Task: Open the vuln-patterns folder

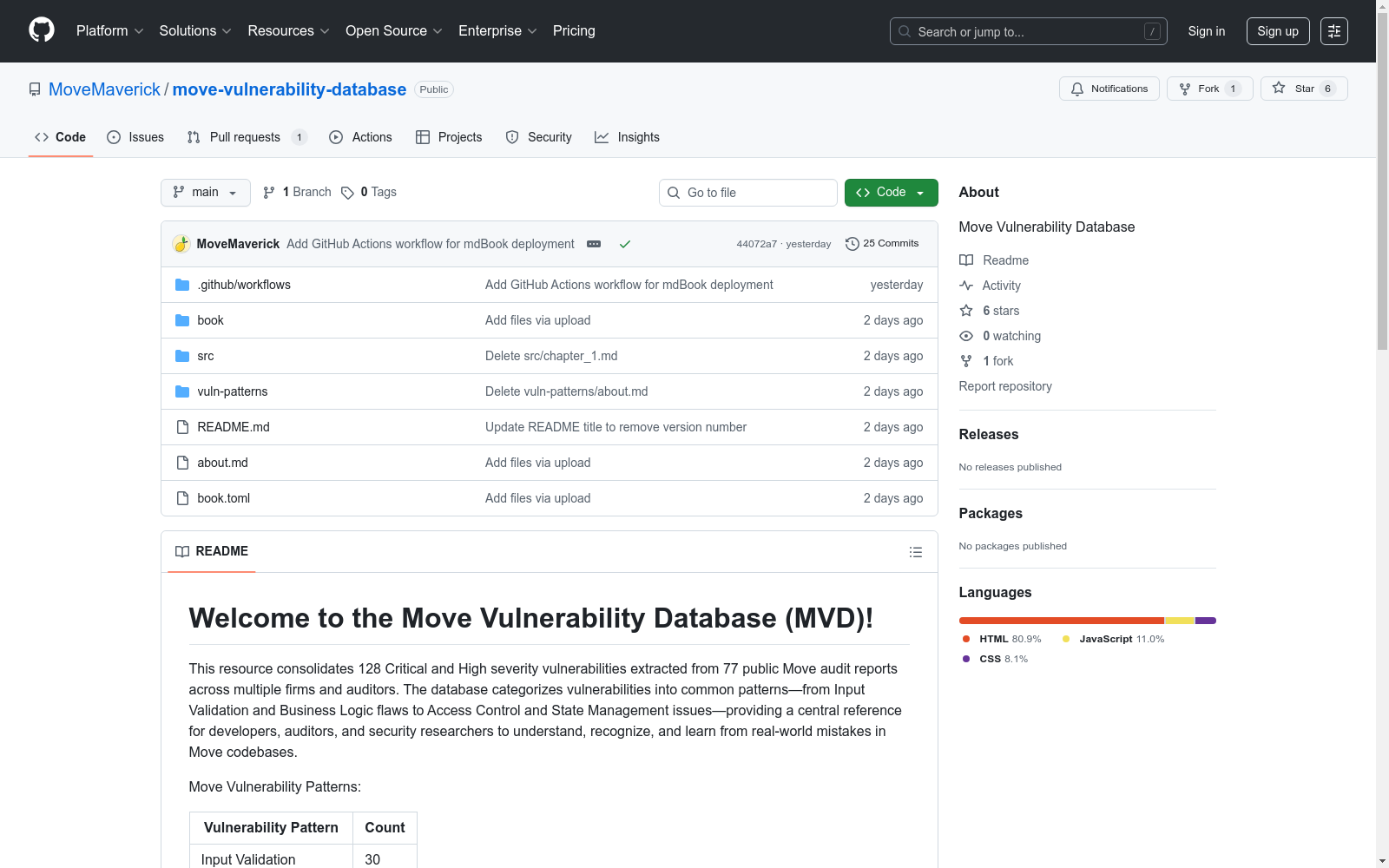Action: [x=233, y=391]
